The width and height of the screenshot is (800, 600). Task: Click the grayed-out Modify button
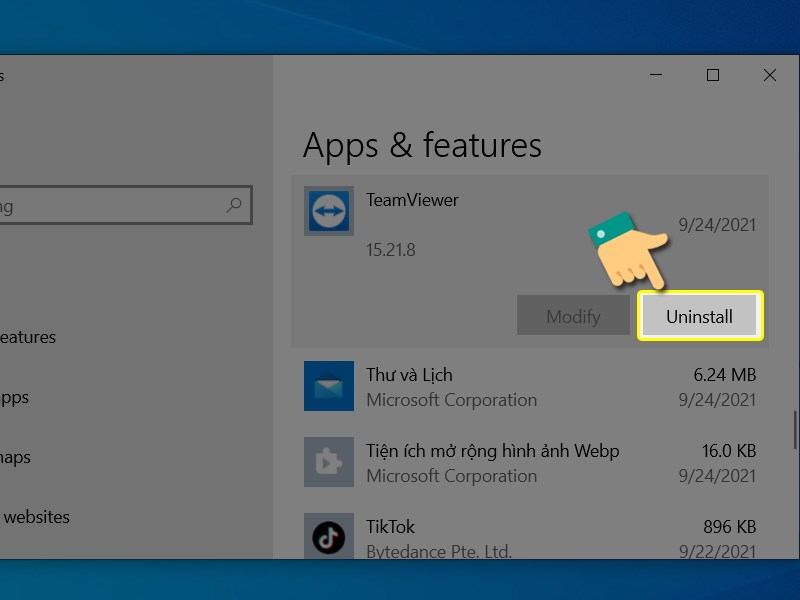click(573, 315)
